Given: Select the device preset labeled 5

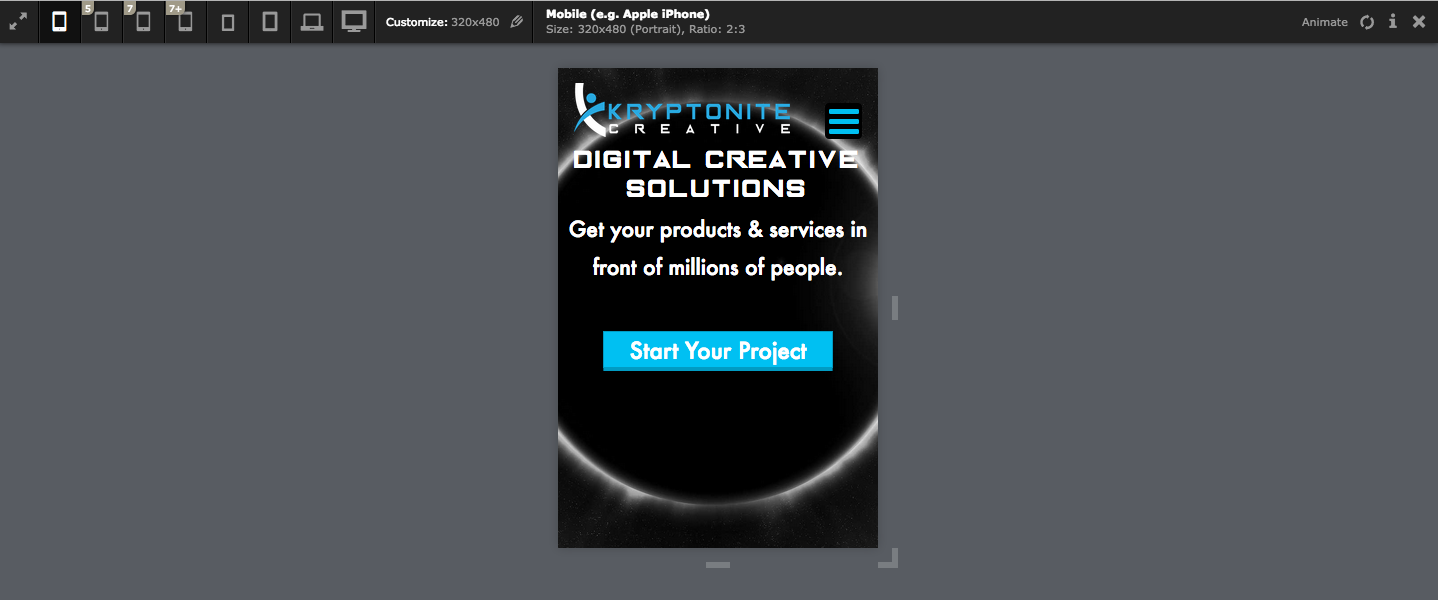Looking at the screenshot, I should [x=101, y=22].
